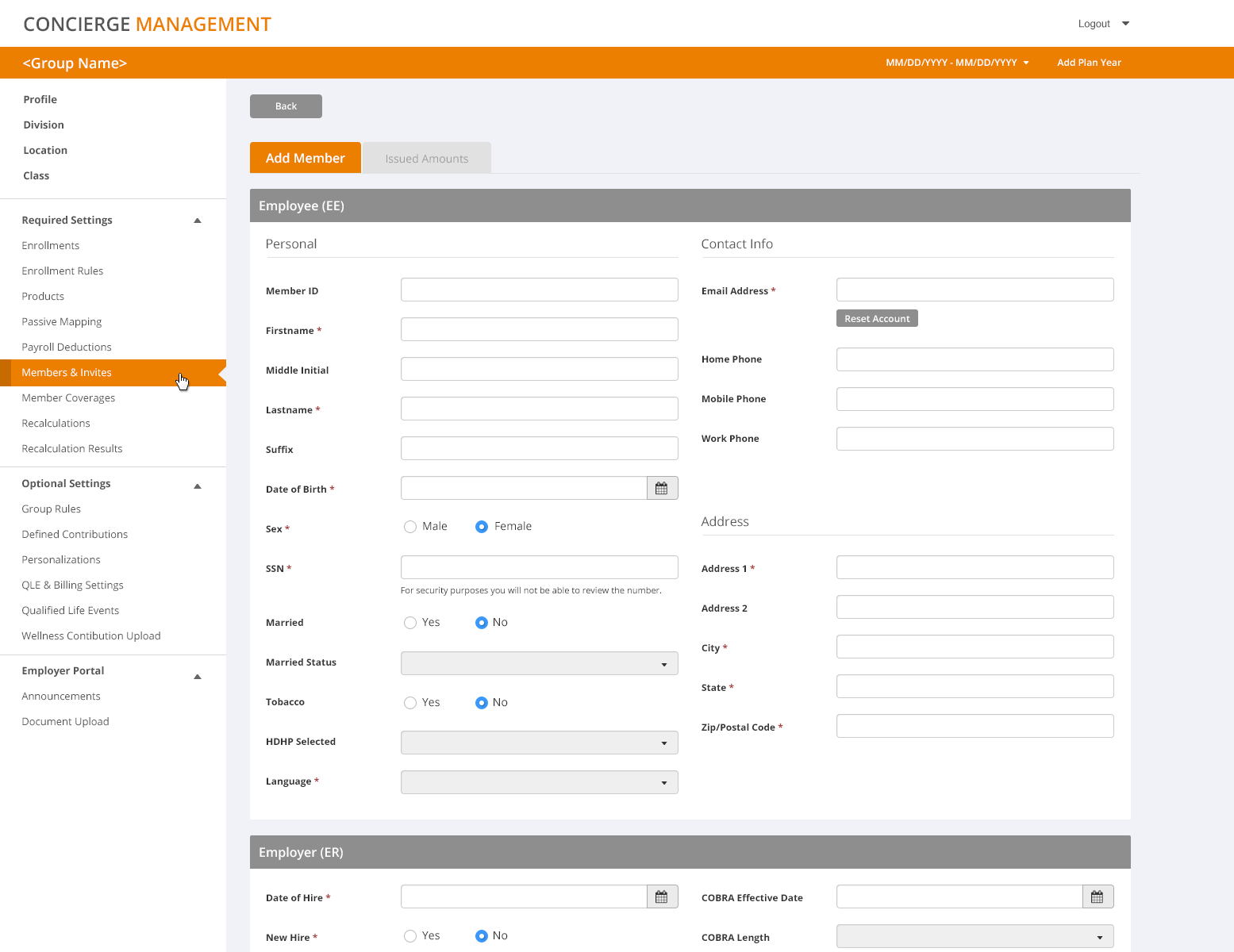Click the Reset Account button
1234x952 pixels.
point(877,318)
